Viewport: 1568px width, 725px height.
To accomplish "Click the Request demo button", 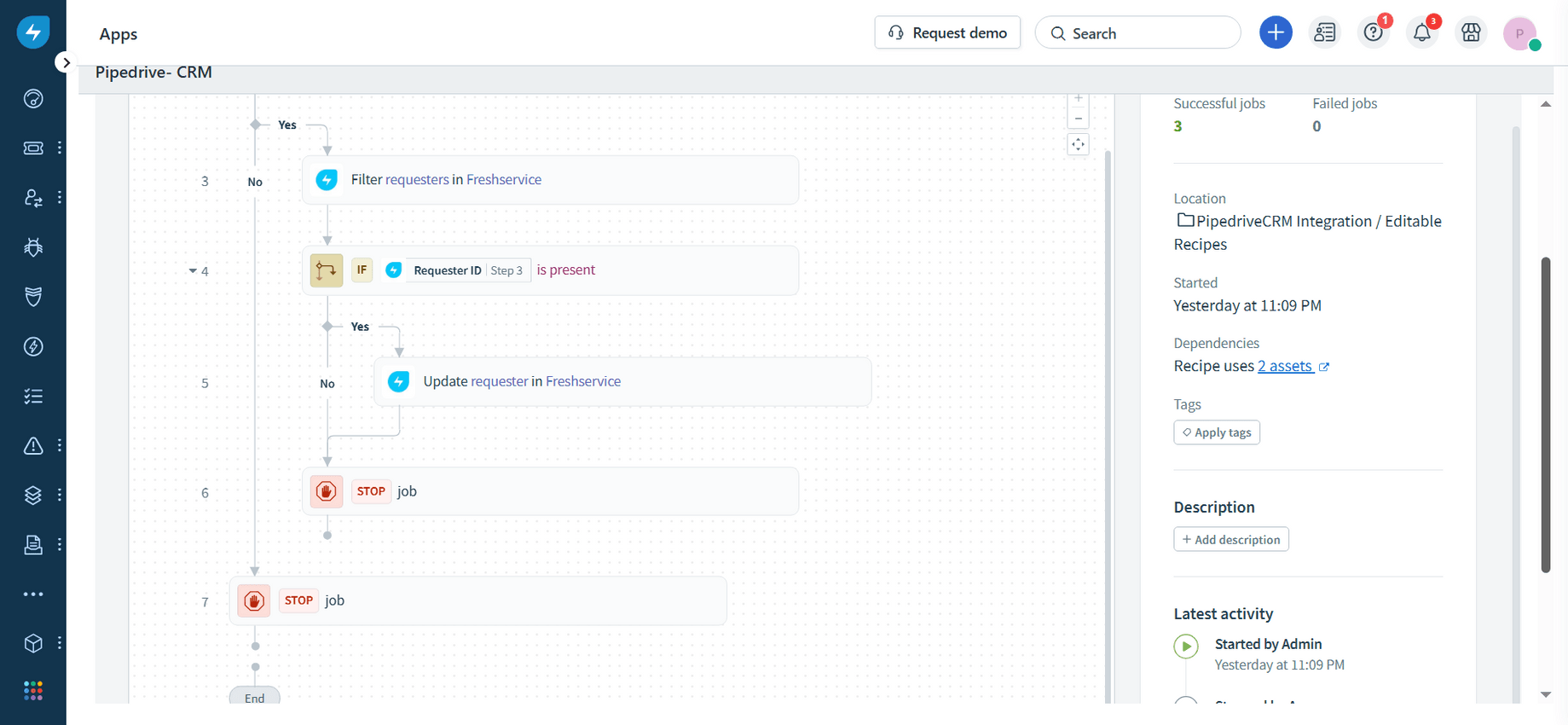I will click(x=947, y=32).
